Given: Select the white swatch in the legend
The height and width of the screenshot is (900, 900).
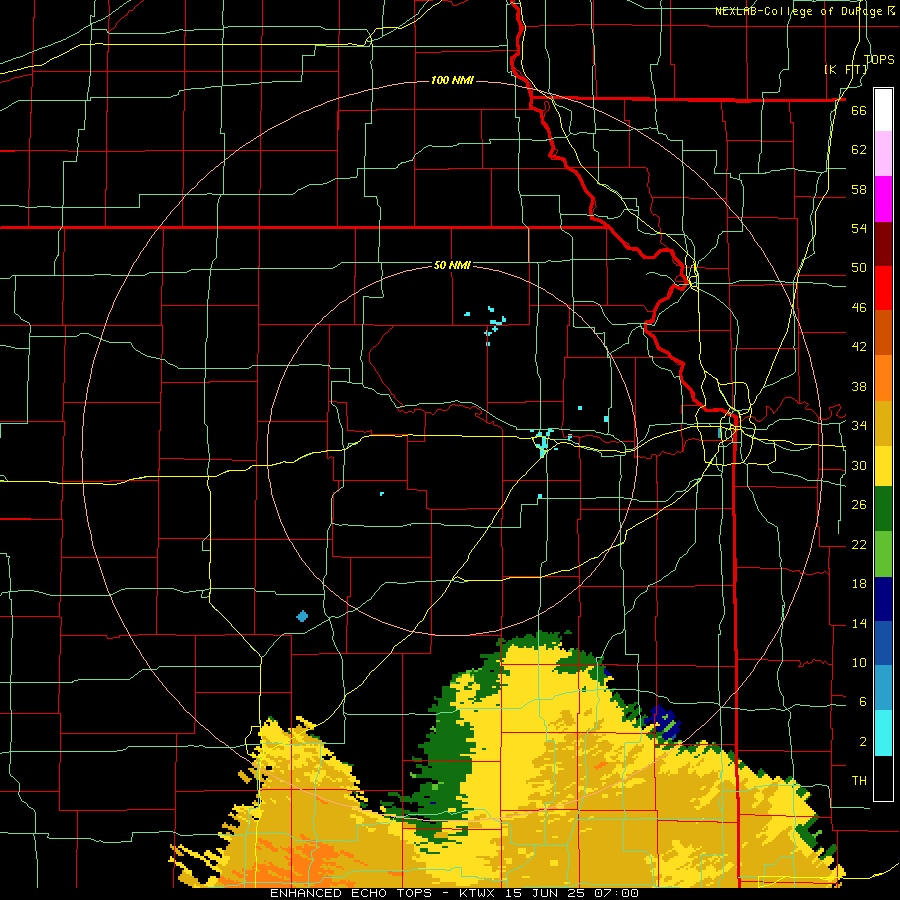Looking at the screenshot, I should pos(883,110).
